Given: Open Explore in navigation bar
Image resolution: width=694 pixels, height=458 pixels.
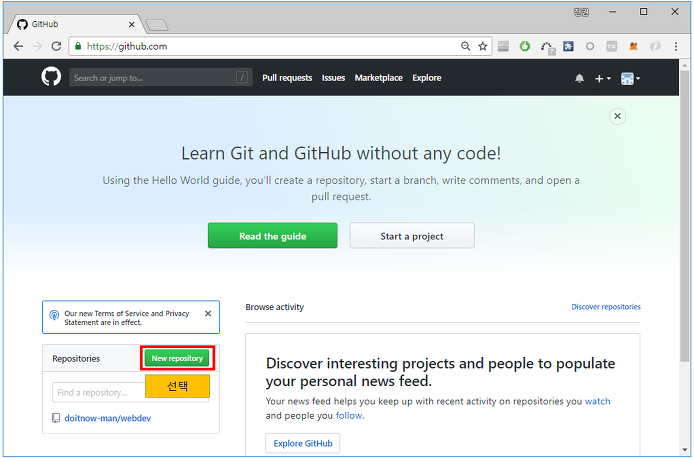Looking at the screenshot, I should click(427, 78).
